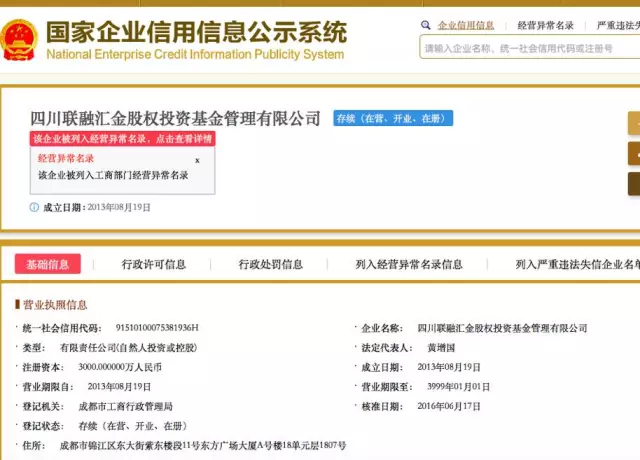Select the 基础信息 tab
The width and height of the screenshot is (640, 460).
point(48,264)
